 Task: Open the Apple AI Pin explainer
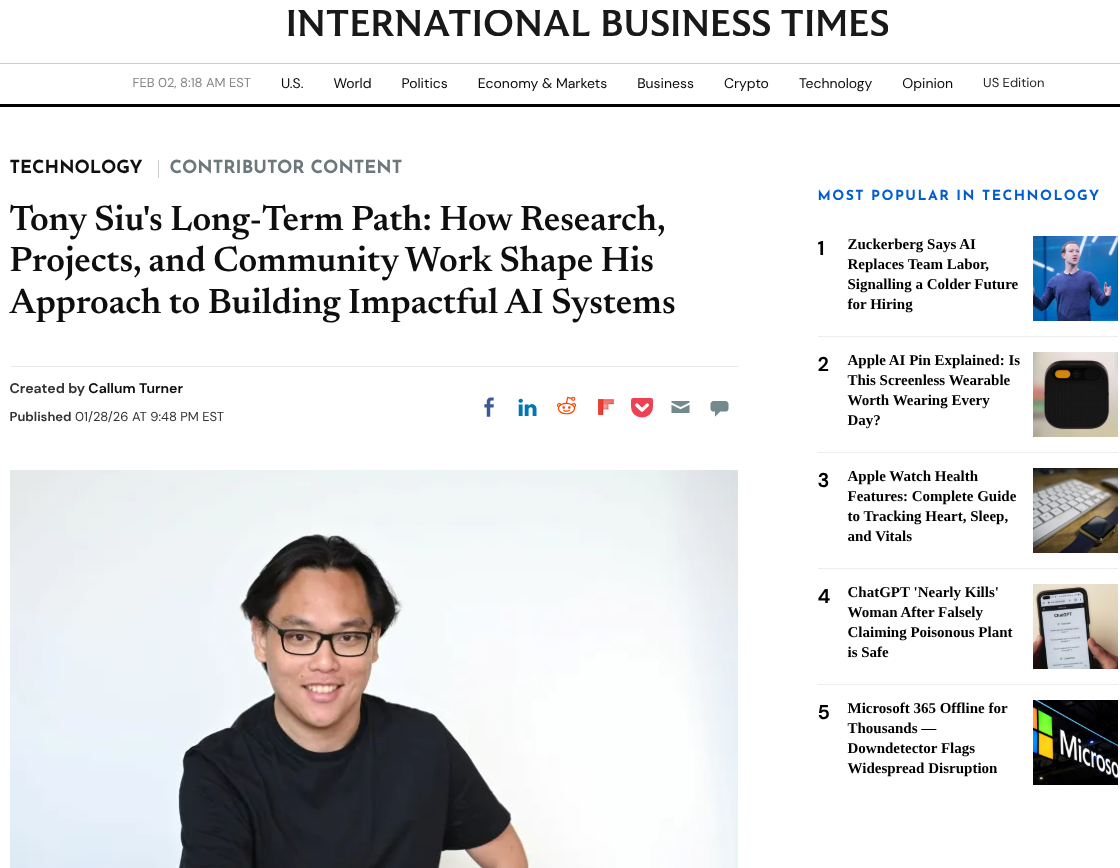click(x=933, y=390)
